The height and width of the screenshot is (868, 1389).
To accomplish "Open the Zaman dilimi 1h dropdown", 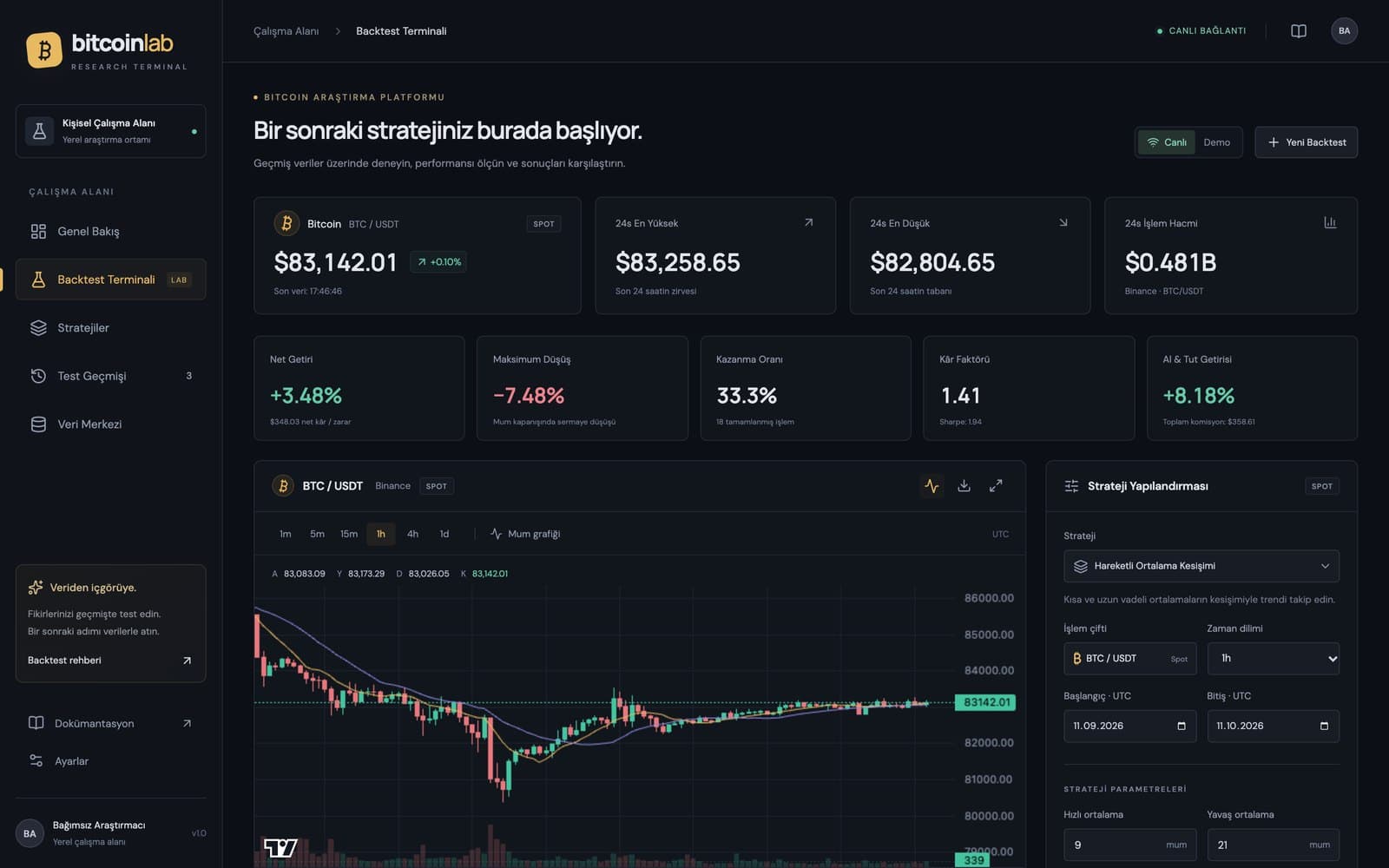I will 1273,659.
